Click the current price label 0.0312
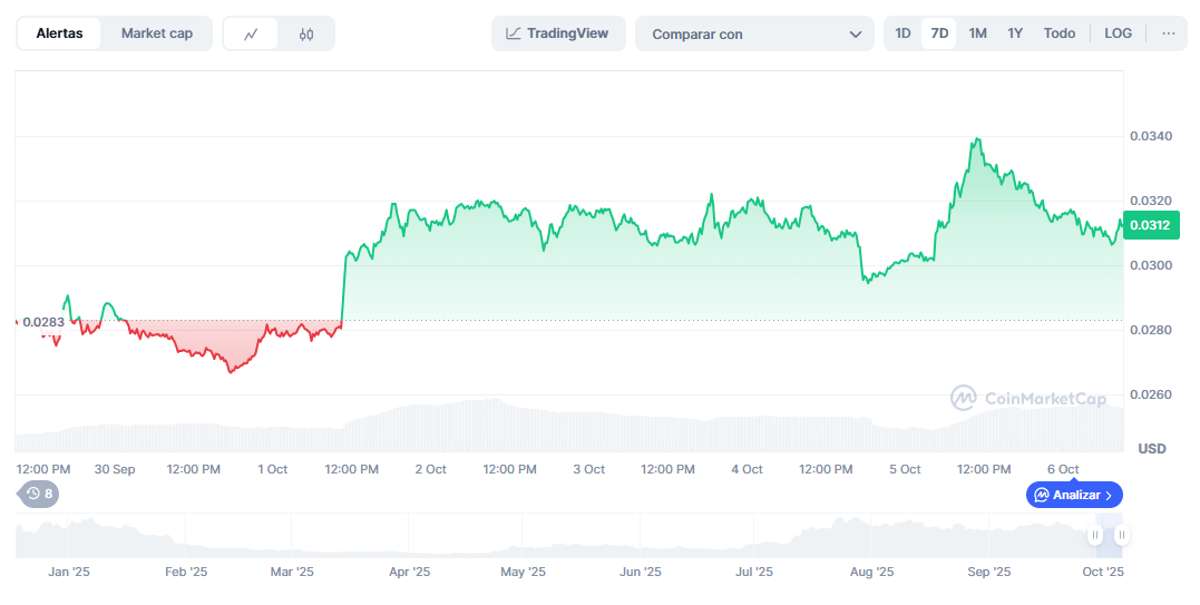 pyautogui.click(x=1151, y=226)
